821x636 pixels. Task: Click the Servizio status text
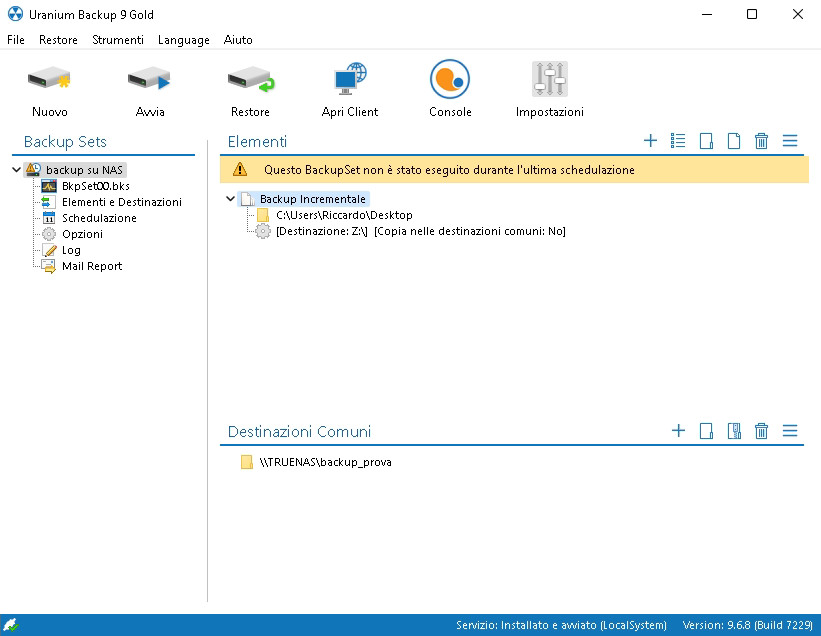pos(561,625)
